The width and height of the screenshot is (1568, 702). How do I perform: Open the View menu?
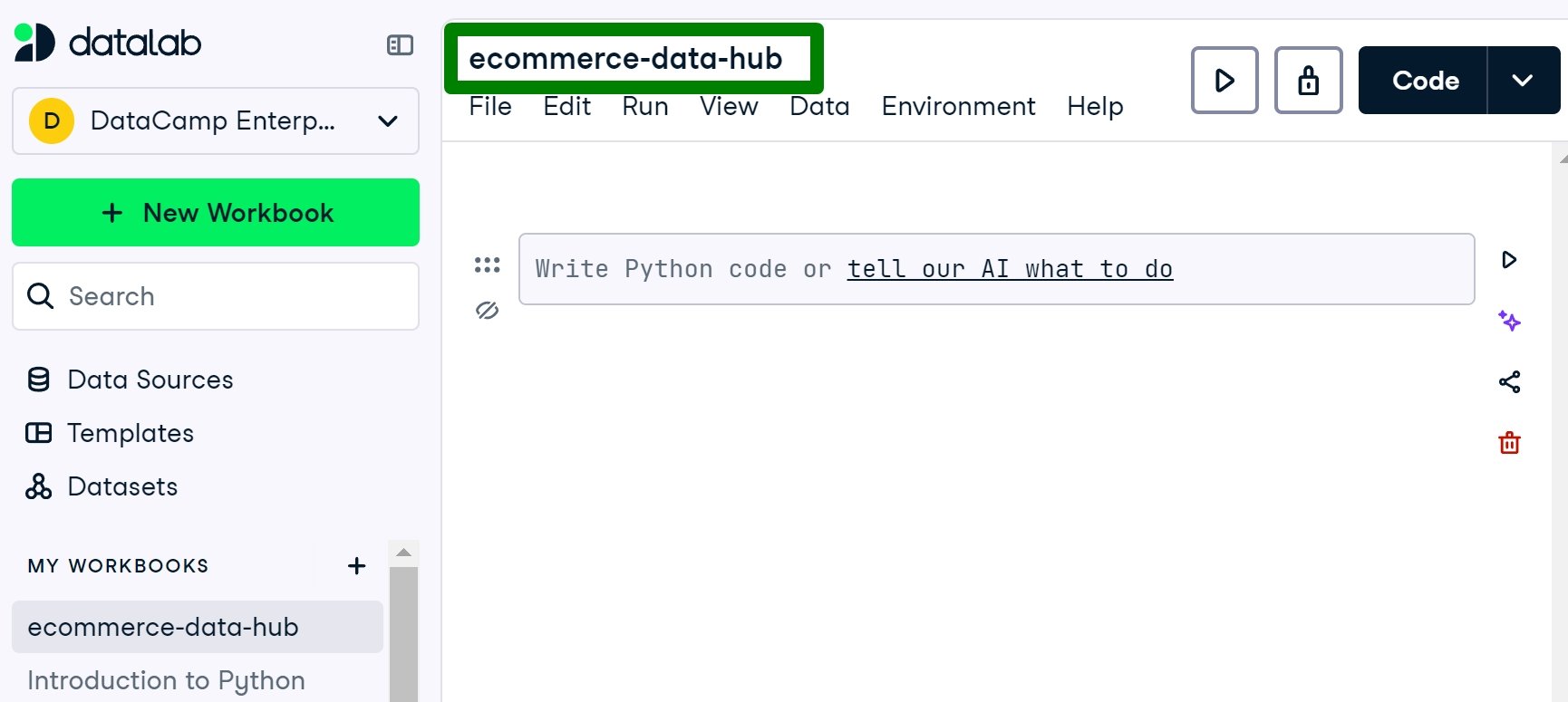pyautogui.click(x=729, y=106)
